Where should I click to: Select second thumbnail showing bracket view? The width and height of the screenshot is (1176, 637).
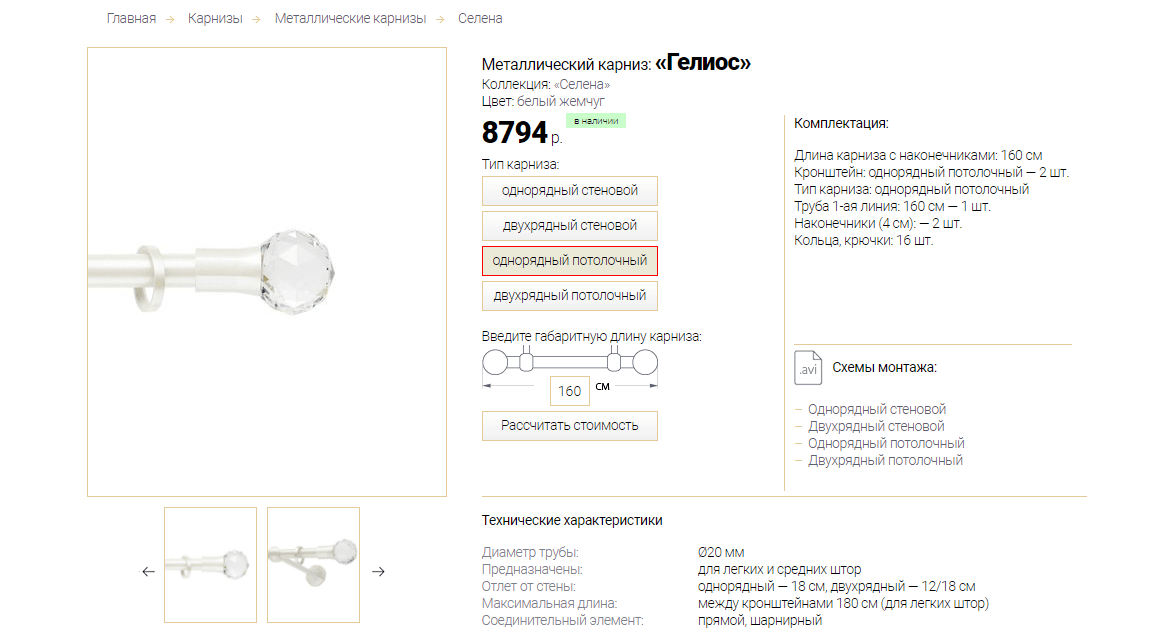(x=313, y=565)
